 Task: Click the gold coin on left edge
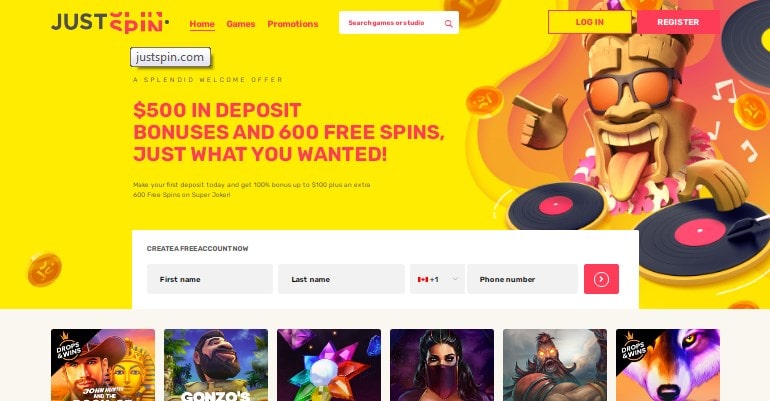click(44, 269)
